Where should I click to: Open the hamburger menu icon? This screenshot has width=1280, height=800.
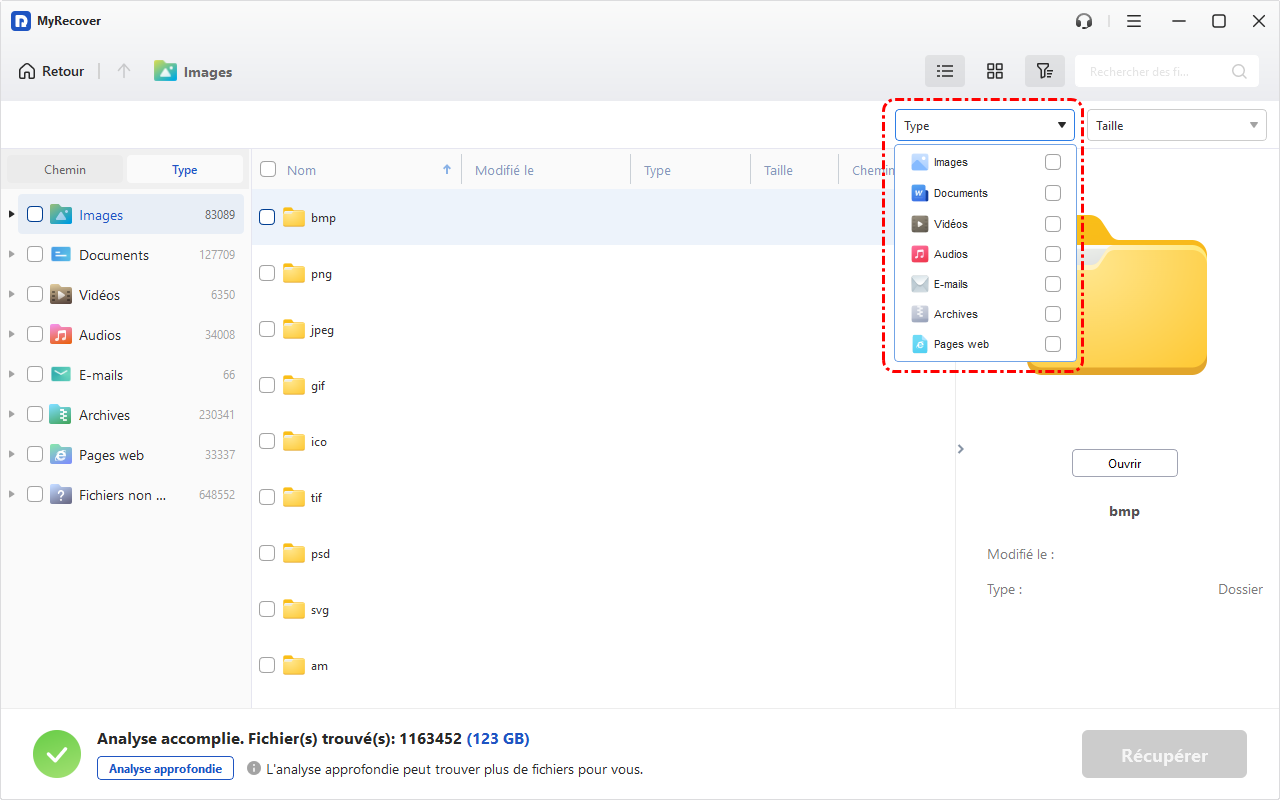pyautogui.click(x=1133, y=21)
